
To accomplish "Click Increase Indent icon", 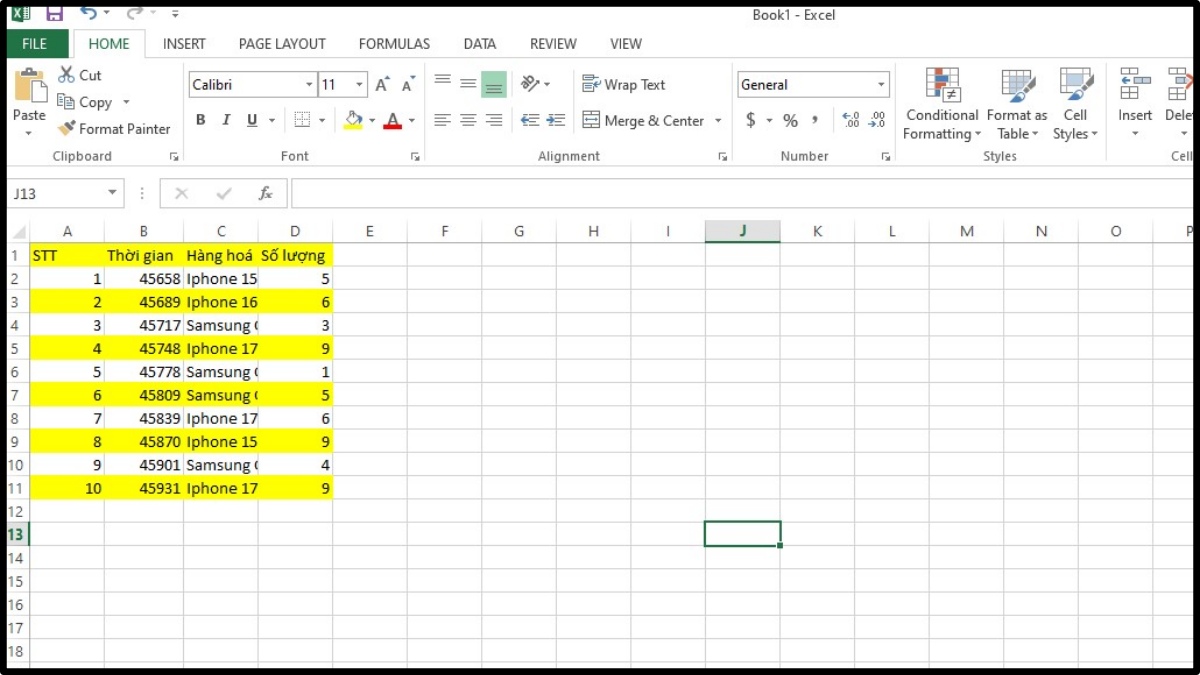I will point(556,120).
